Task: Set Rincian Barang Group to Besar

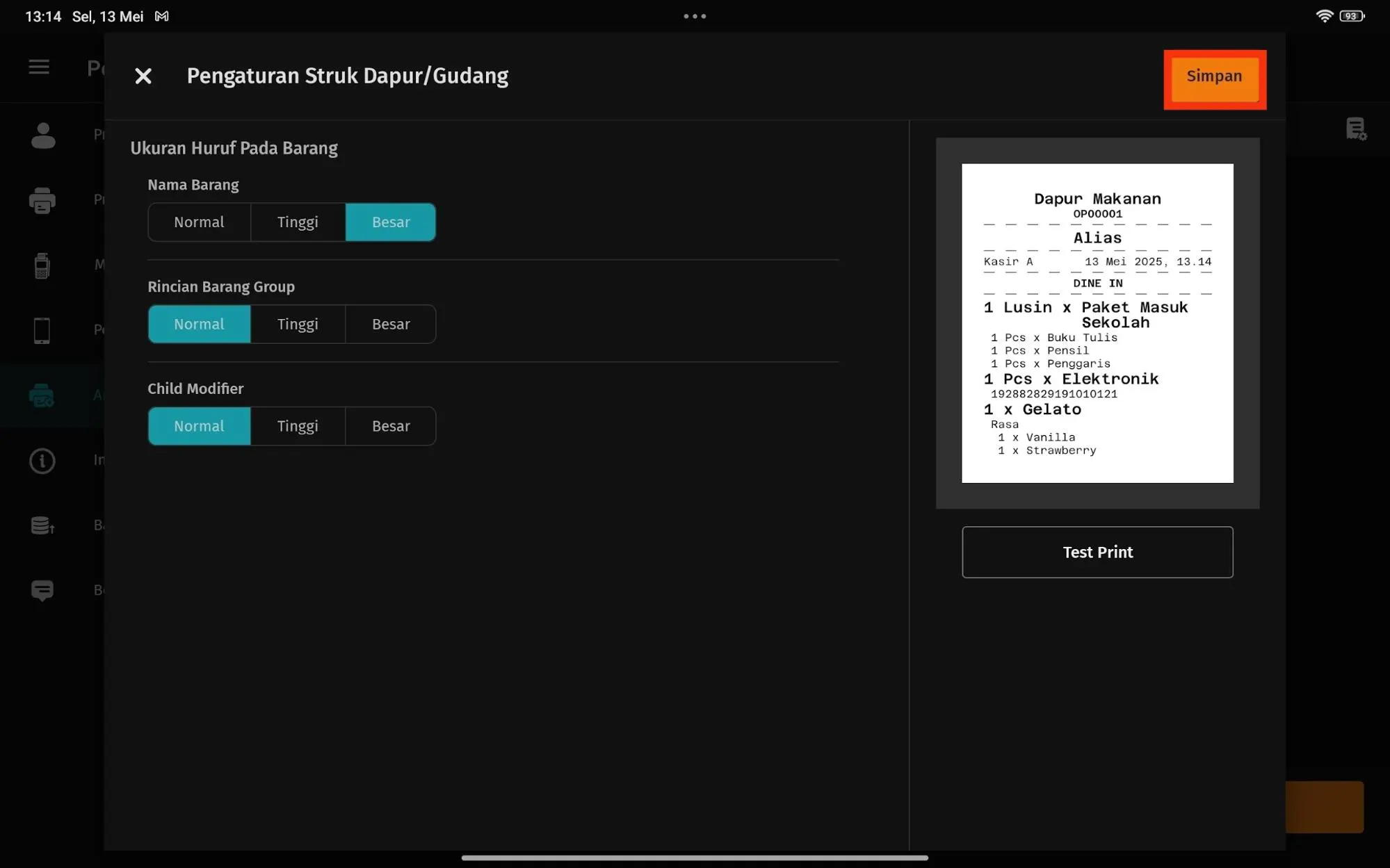Action: 391,325
